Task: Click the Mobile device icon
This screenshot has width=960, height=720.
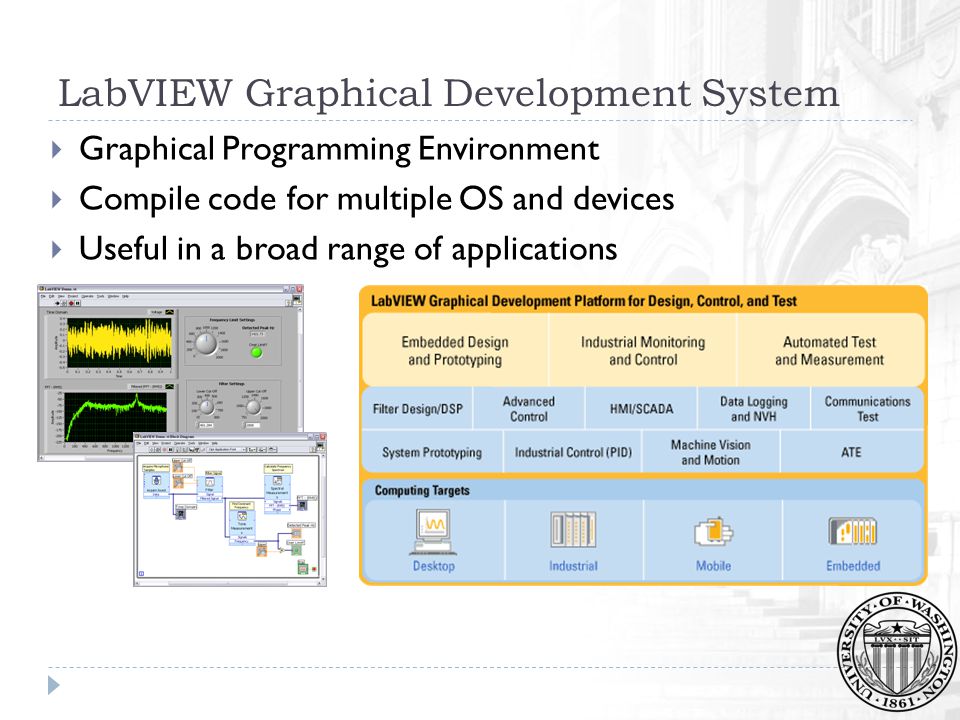Action: [713, 533]
